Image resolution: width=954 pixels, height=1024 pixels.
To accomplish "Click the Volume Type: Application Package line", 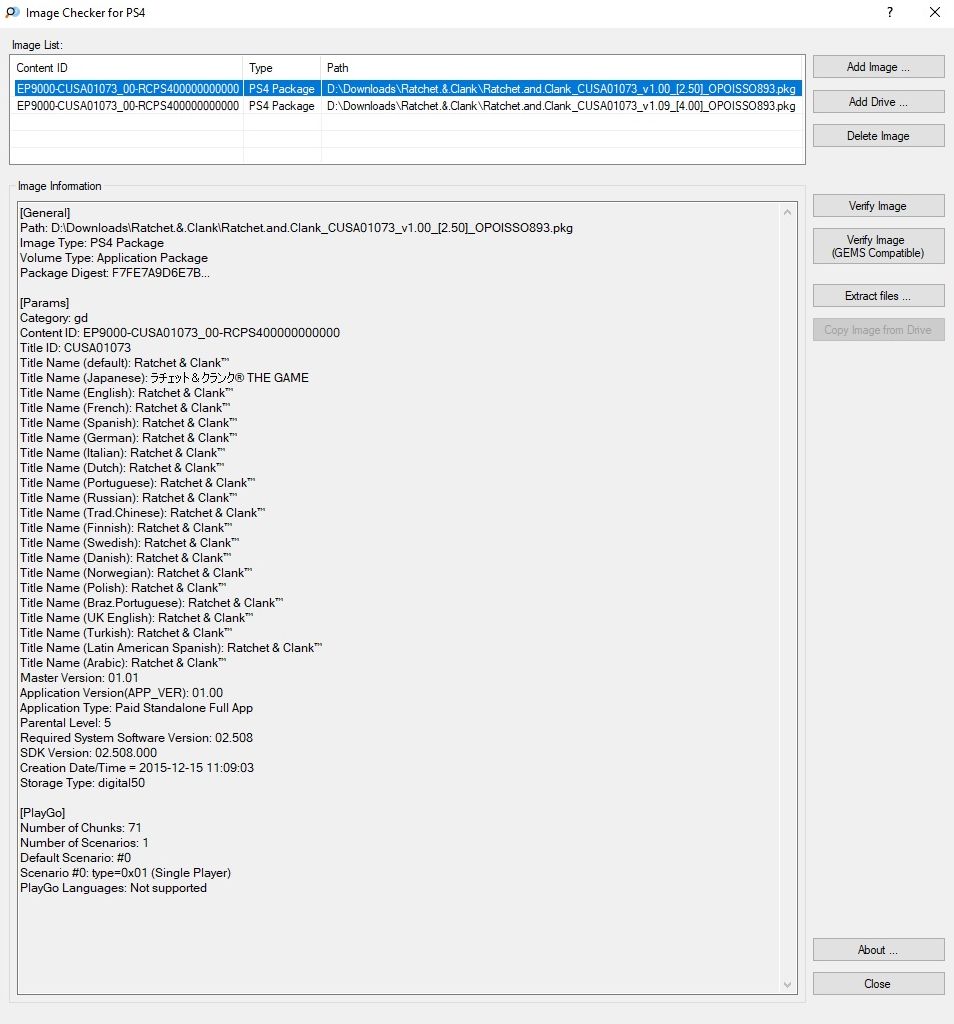I will (x=114, y=258).
